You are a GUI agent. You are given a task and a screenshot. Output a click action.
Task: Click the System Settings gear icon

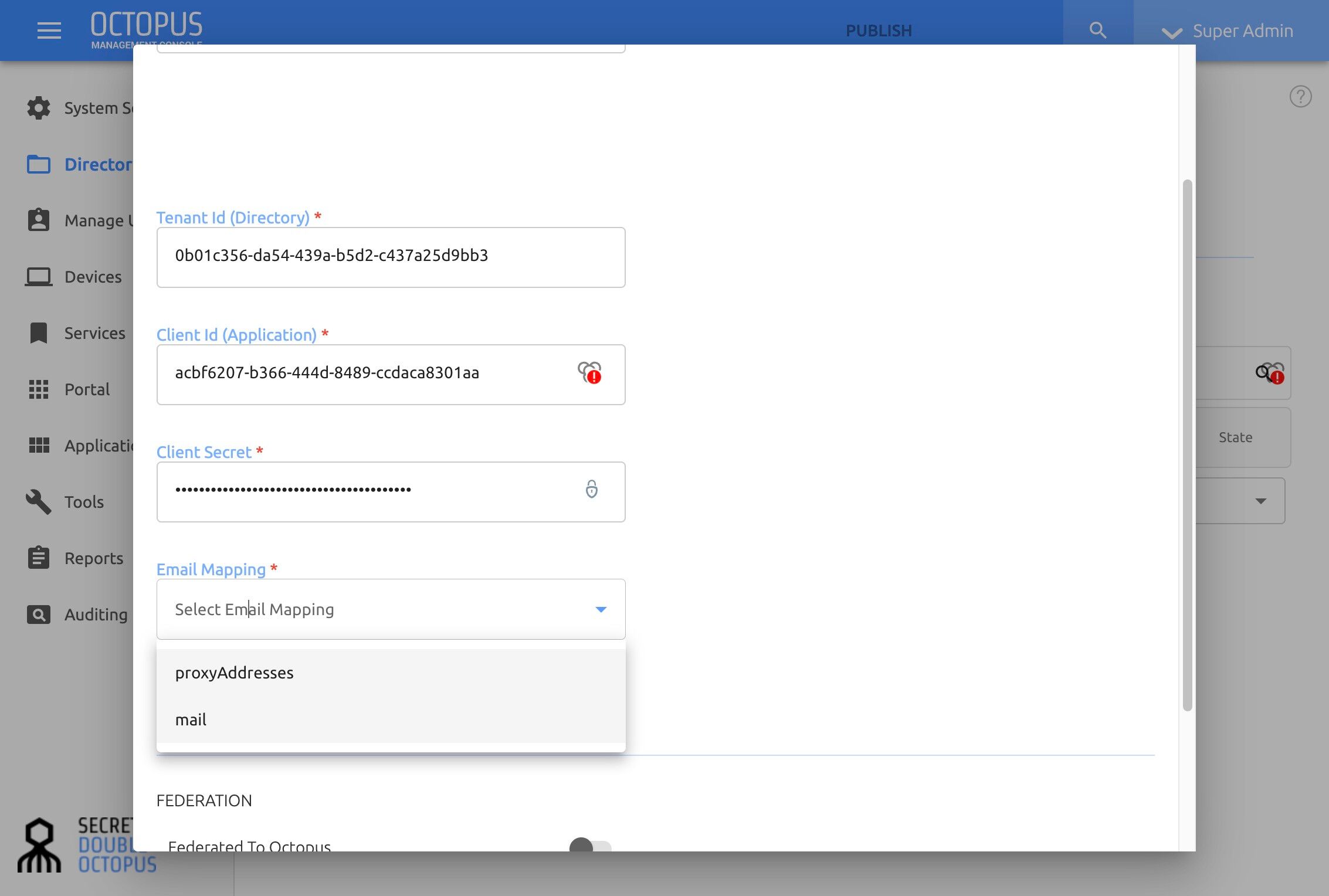point(39,108)
